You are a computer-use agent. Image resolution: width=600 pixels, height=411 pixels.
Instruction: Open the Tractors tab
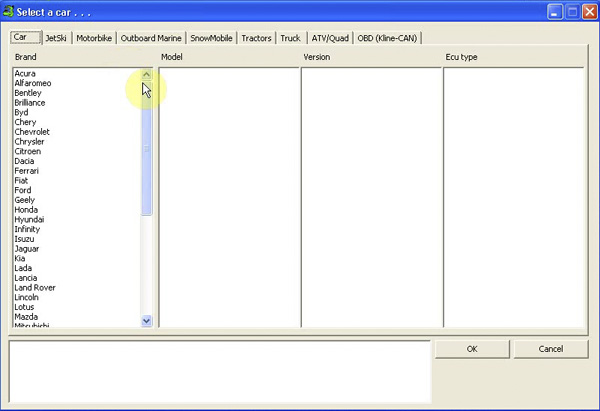(256, 38)
